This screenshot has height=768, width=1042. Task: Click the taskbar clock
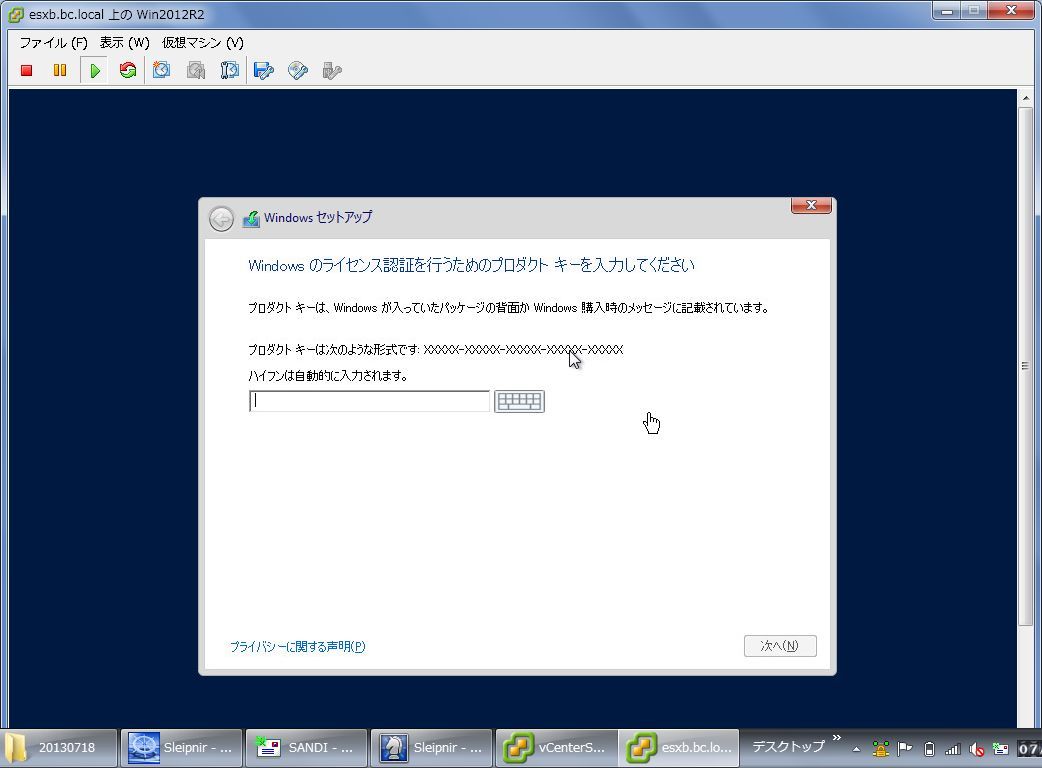coord(1029,749)
